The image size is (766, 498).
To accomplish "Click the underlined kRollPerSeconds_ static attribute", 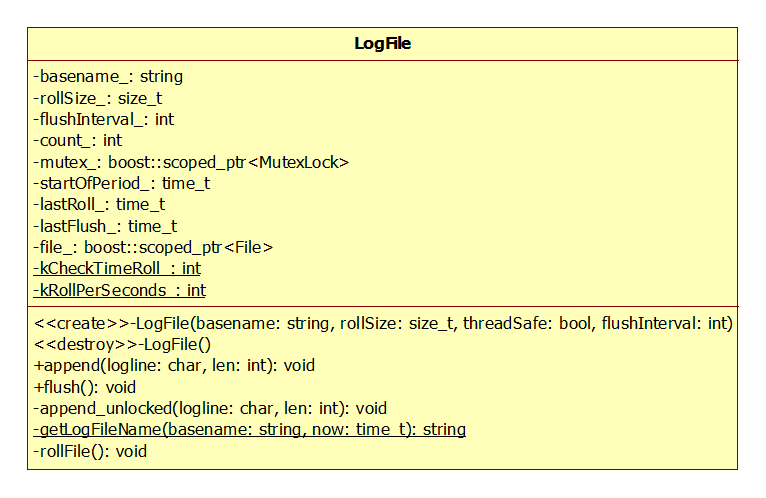I will coord(119,290).
